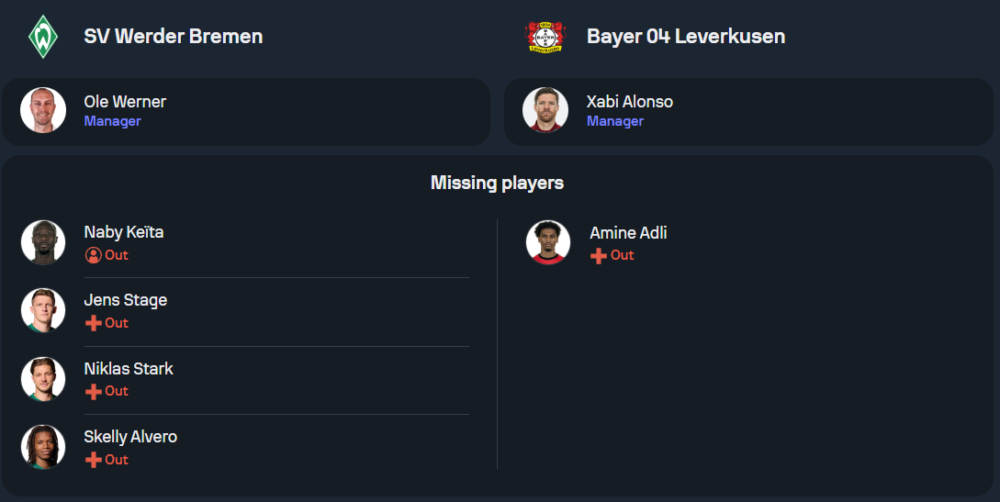Click the injury cross icon under Jens Stage
This screenshot has width=1000, height=502.
coord(93,323)
